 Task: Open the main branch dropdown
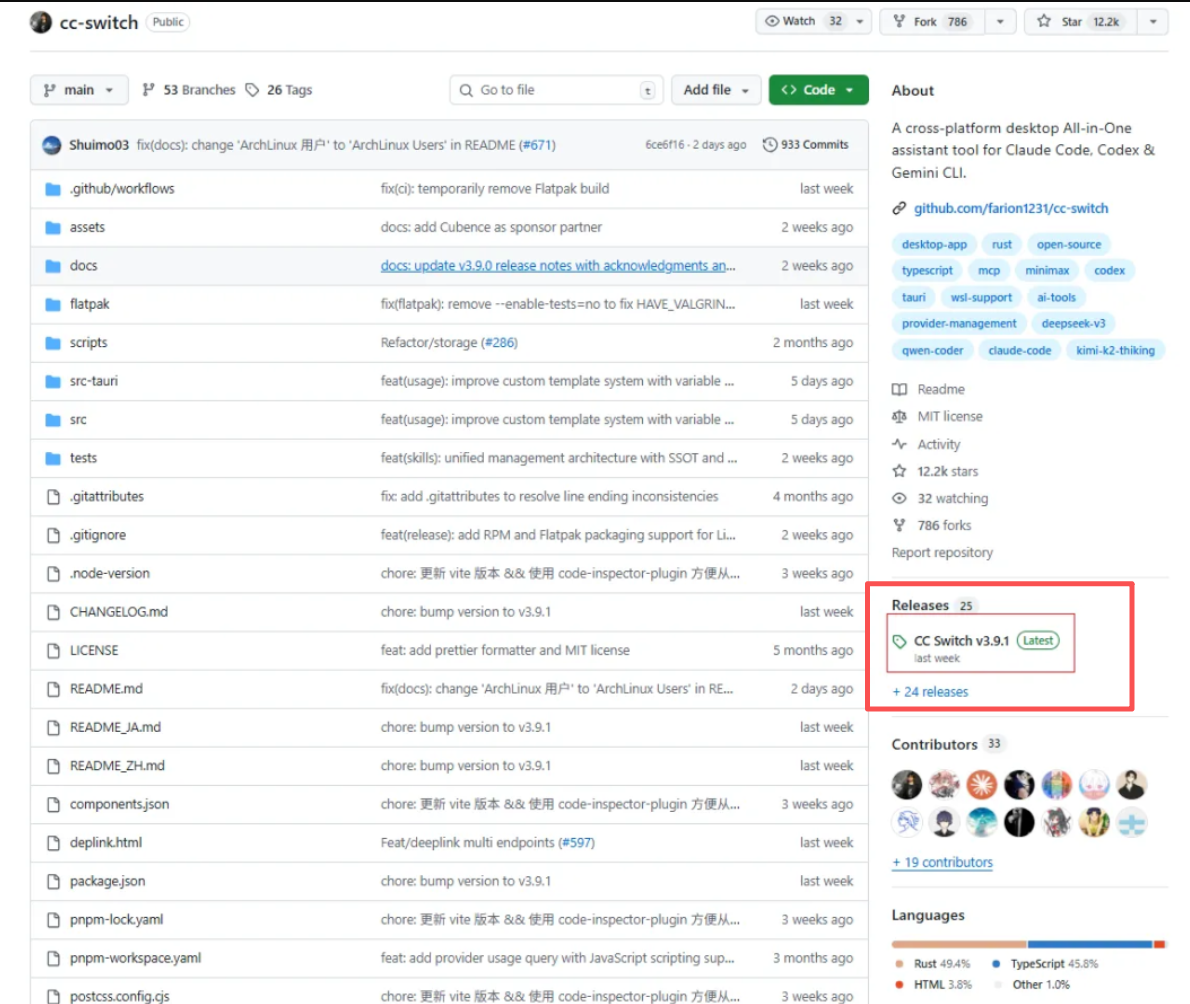(x=79, y=90)
